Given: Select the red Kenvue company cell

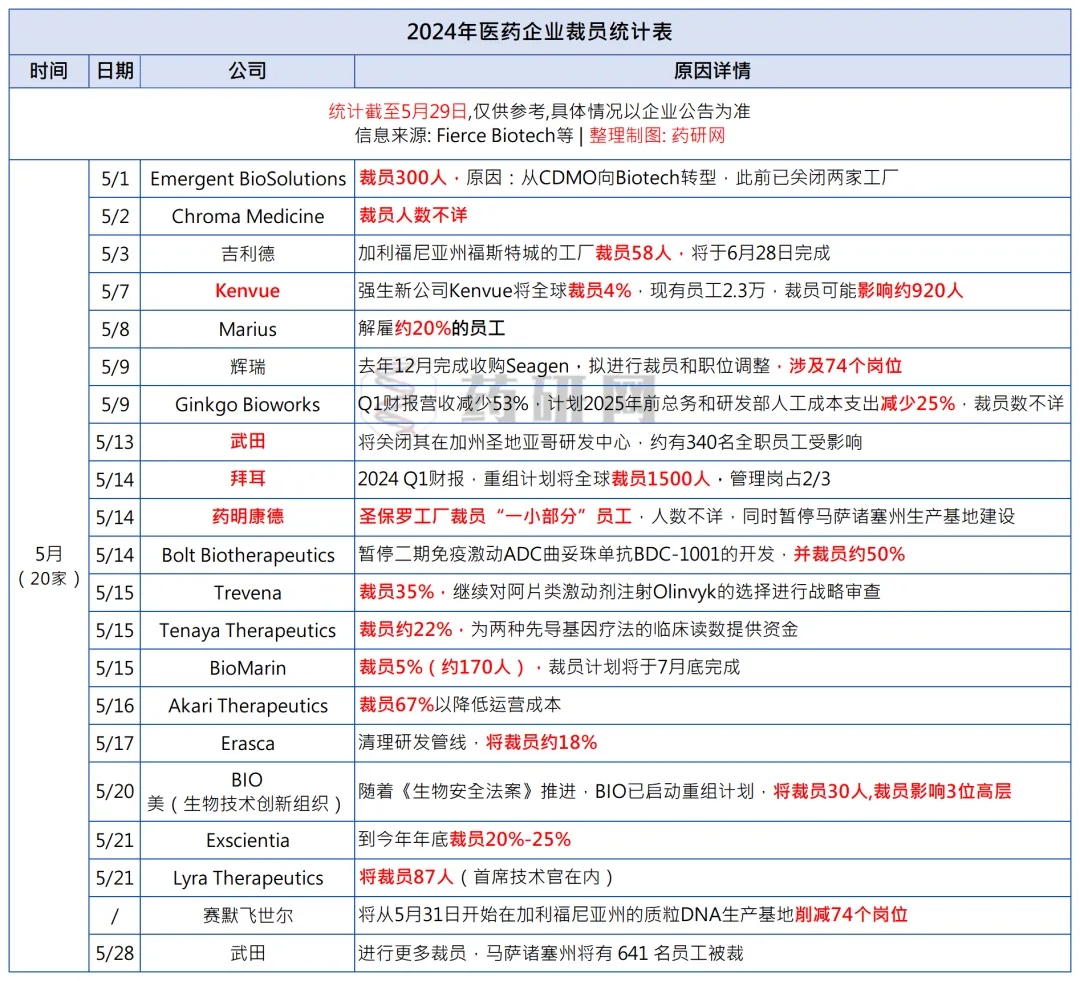Looking at the screenshot, I should [x=247, y=291].
